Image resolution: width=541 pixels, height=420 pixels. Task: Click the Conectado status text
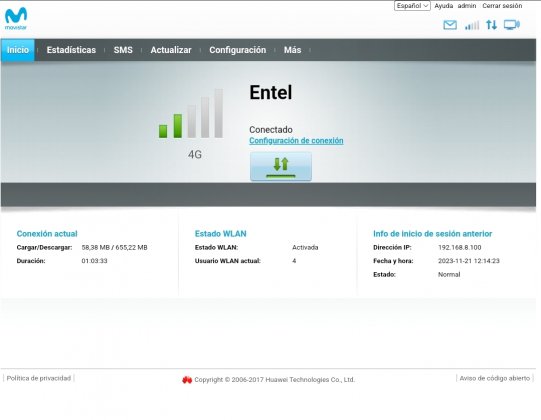click(271, 130)
